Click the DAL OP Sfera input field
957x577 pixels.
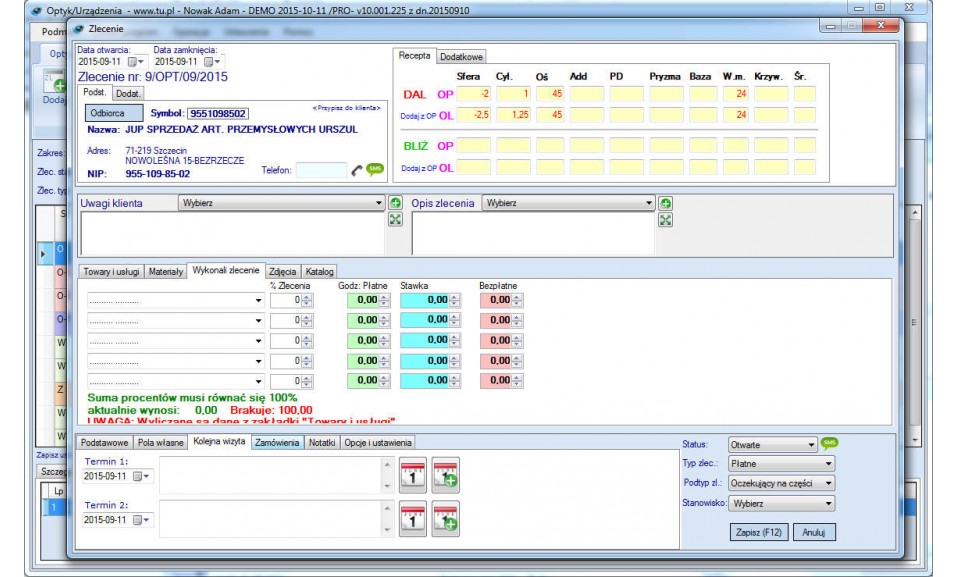pos(473,94)
